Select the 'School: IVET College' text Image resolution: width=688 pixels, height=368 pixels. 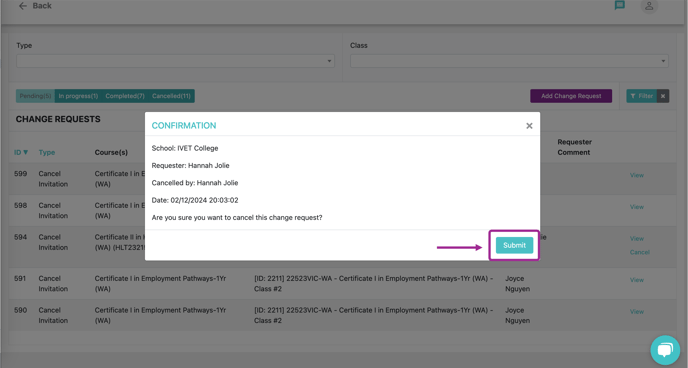click(185, 148)
